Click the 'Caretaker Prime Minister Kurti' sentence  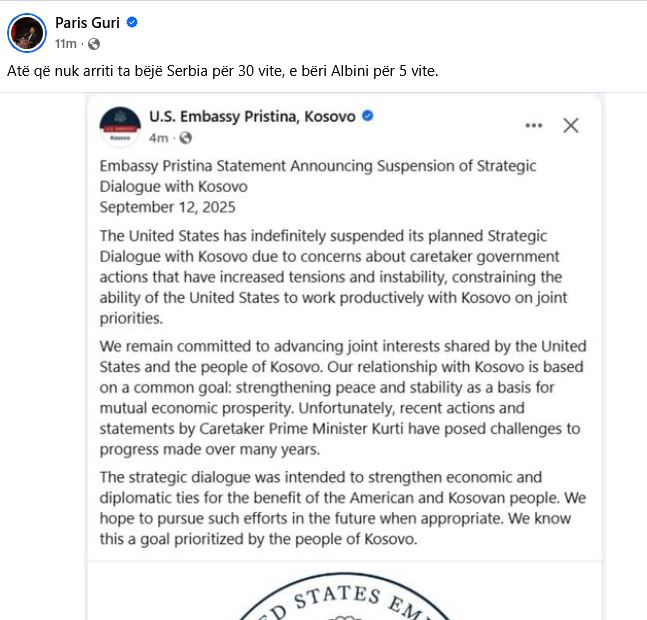click(x=340, y=429)
